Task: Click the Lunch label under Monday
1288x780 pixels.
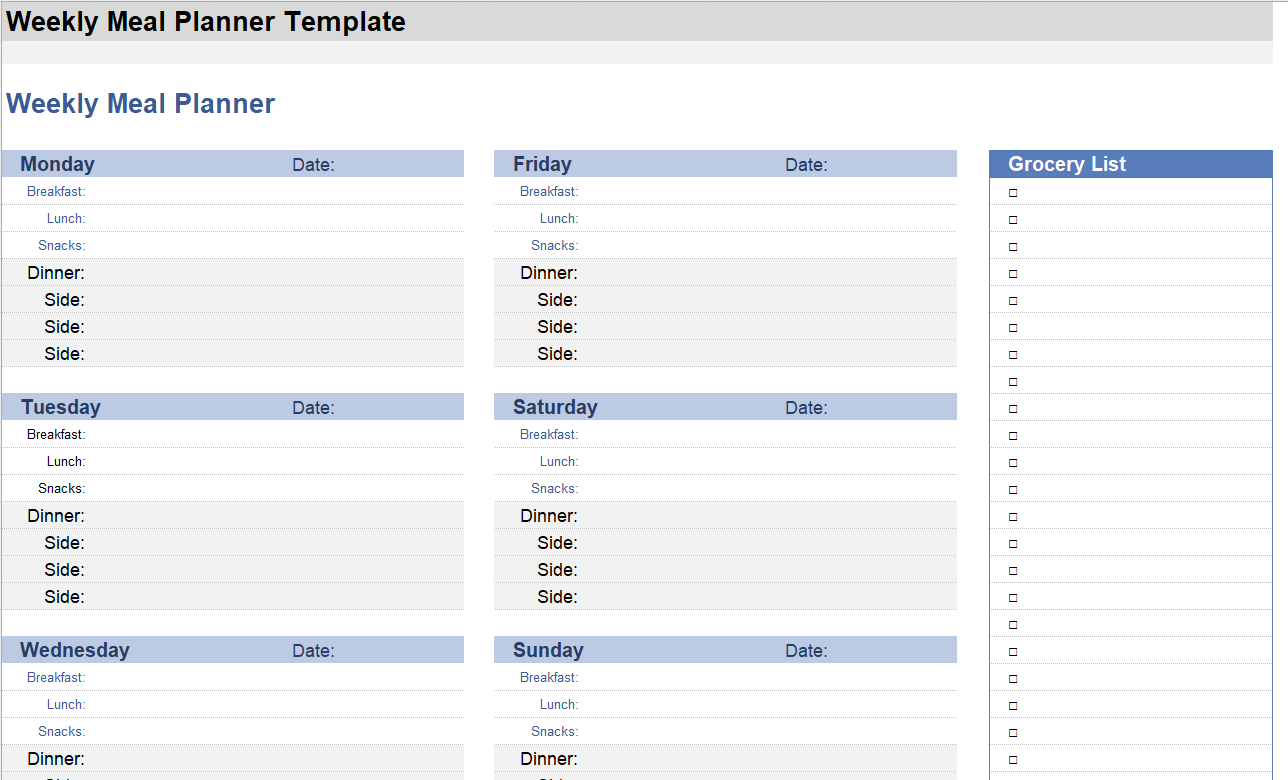Action: pos(66,219)
